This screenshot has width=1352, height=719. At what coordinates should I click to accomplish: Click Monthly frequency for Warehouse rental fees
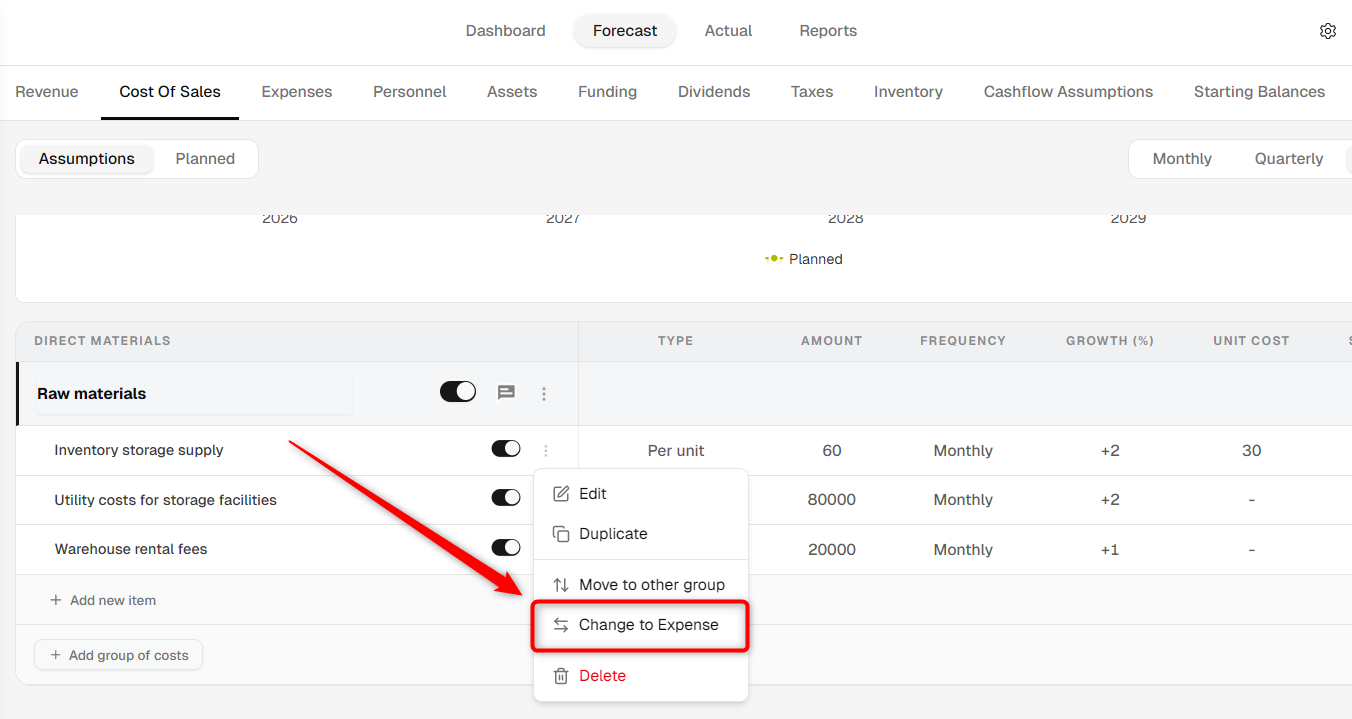pos(963,549)
